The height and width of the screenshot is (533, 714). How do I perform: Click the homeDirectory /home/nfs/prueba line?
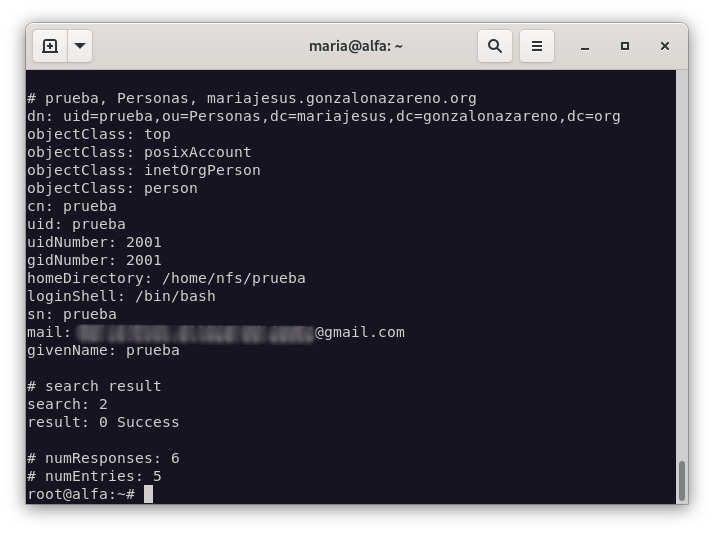pyautogui.click(x=166, y=278)
